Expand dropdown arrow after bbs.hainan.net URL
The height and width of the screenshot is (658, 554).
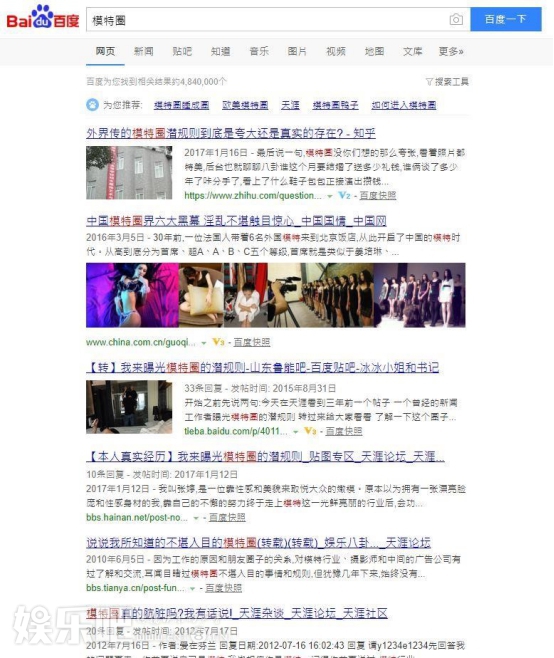click(x=196, y=518)
